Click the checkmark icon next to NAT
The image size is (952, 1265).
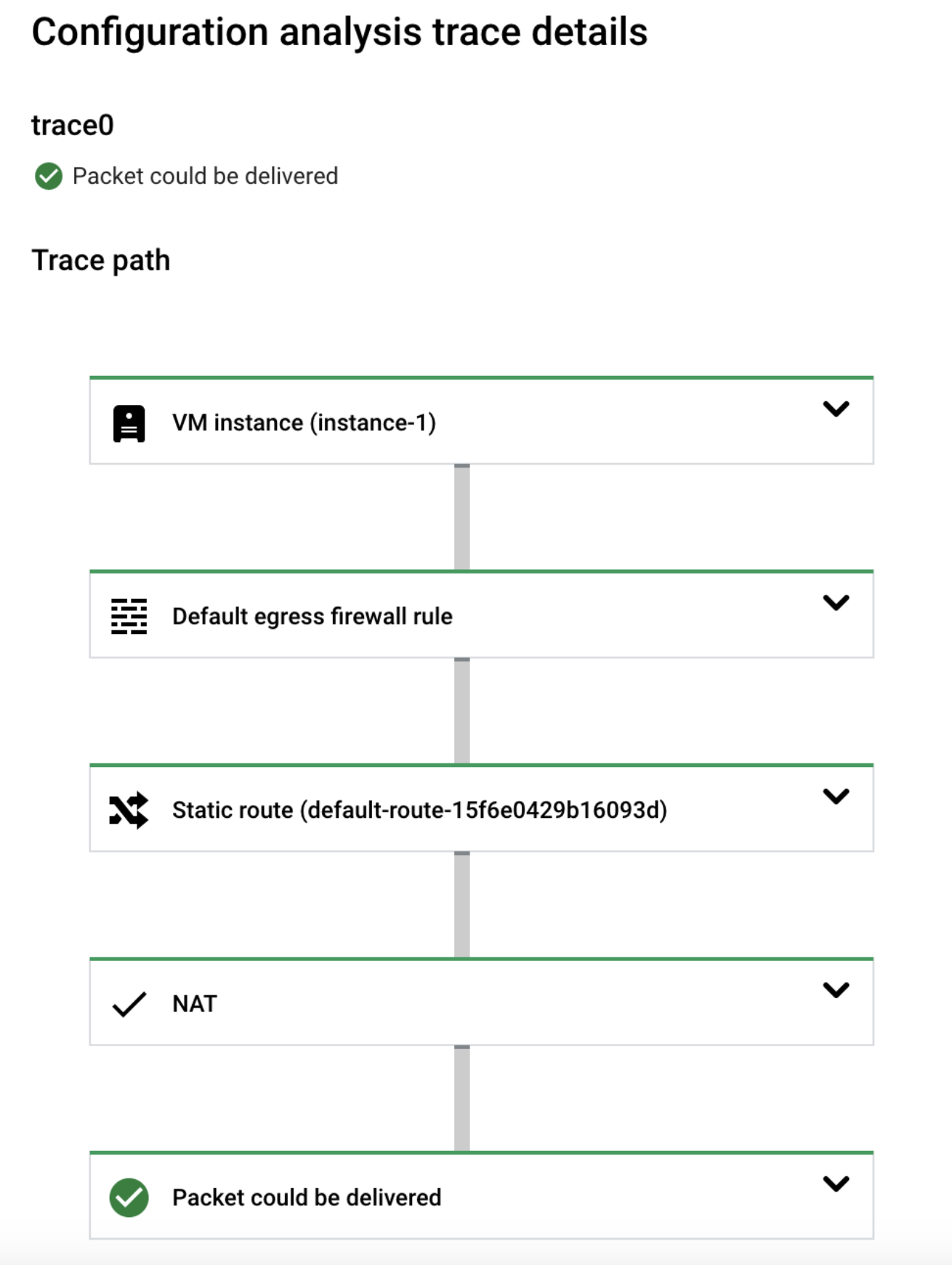pos(128,1004)
